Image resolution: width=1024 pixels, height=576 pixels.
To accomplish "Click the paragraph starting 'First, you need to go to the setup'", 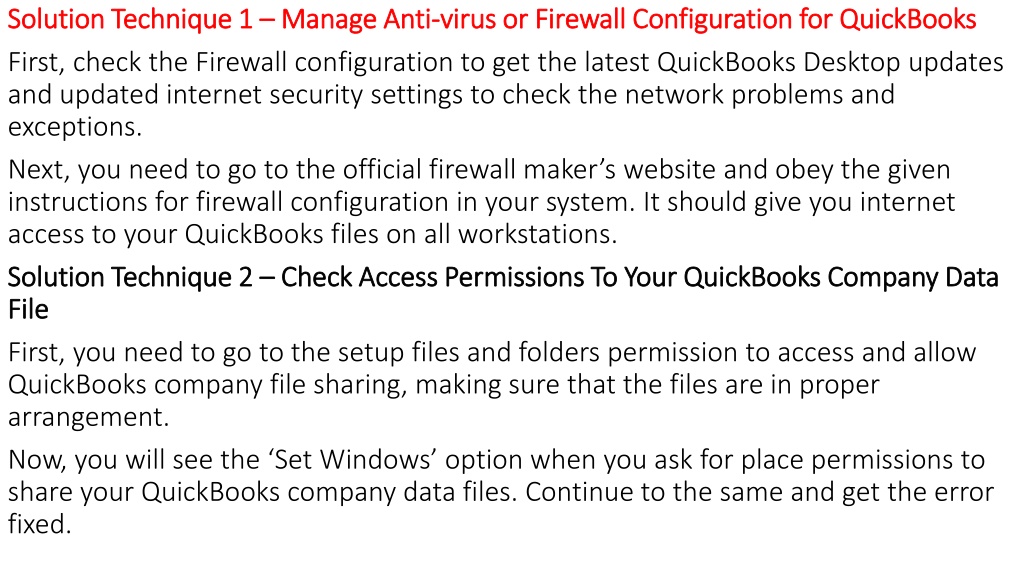I will (x=492, y=384).
